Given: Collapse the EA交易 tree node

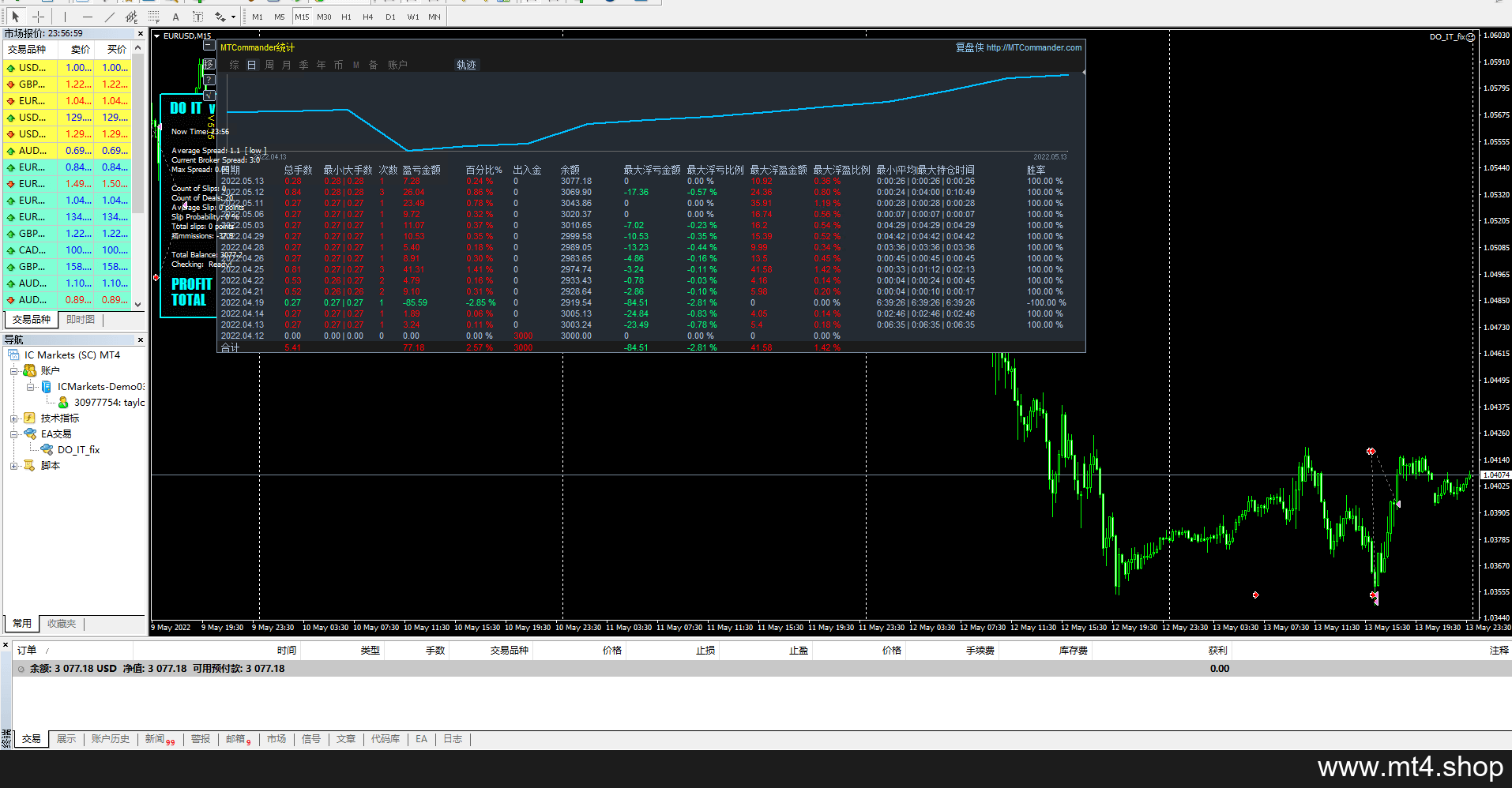Looking at the screenshot, I should click(13, 434).
